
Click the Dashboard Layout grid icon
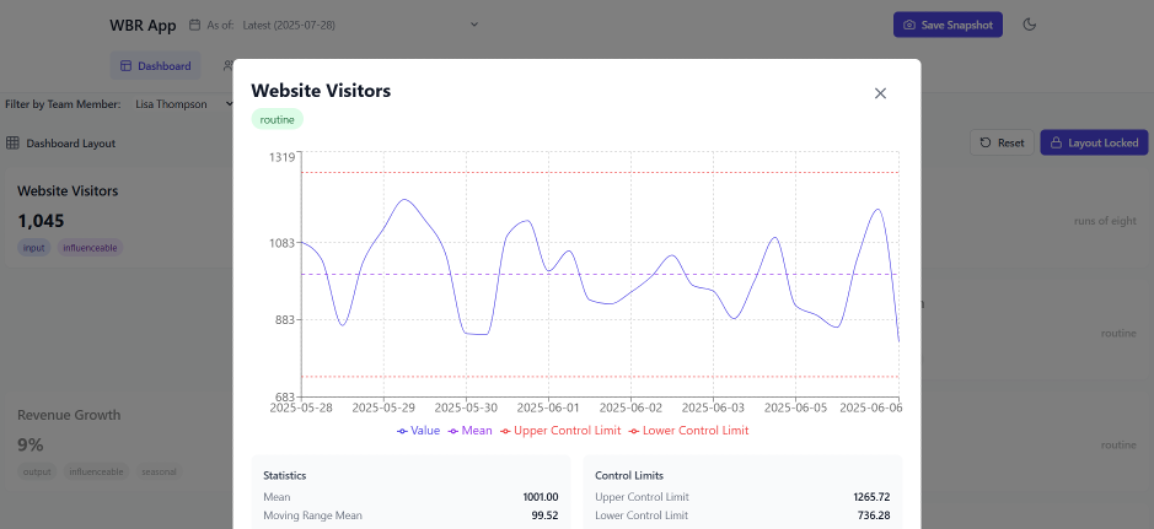click(13, 143)
